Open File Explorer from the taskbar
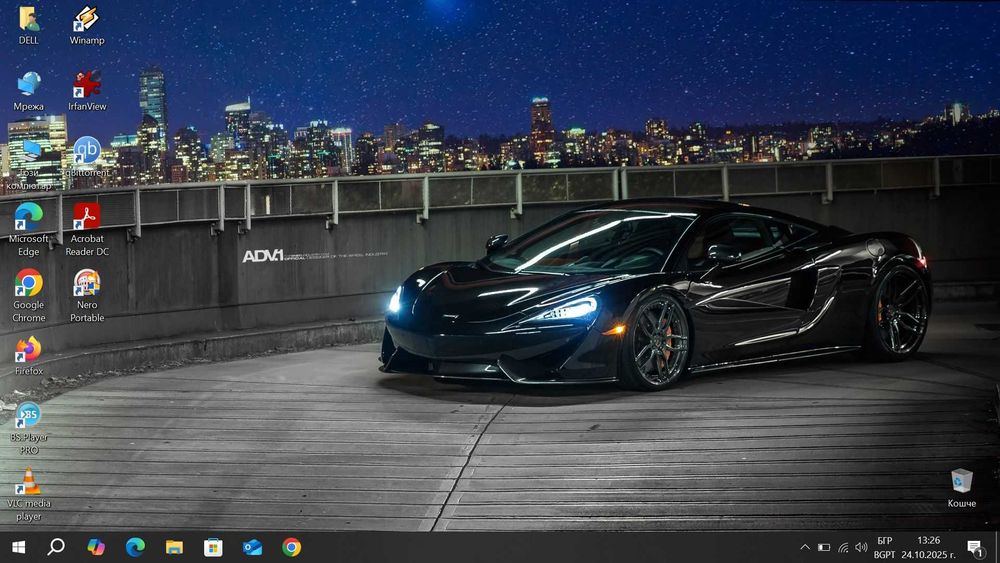This screenshot has width=1000, height=563. [174, 547]
